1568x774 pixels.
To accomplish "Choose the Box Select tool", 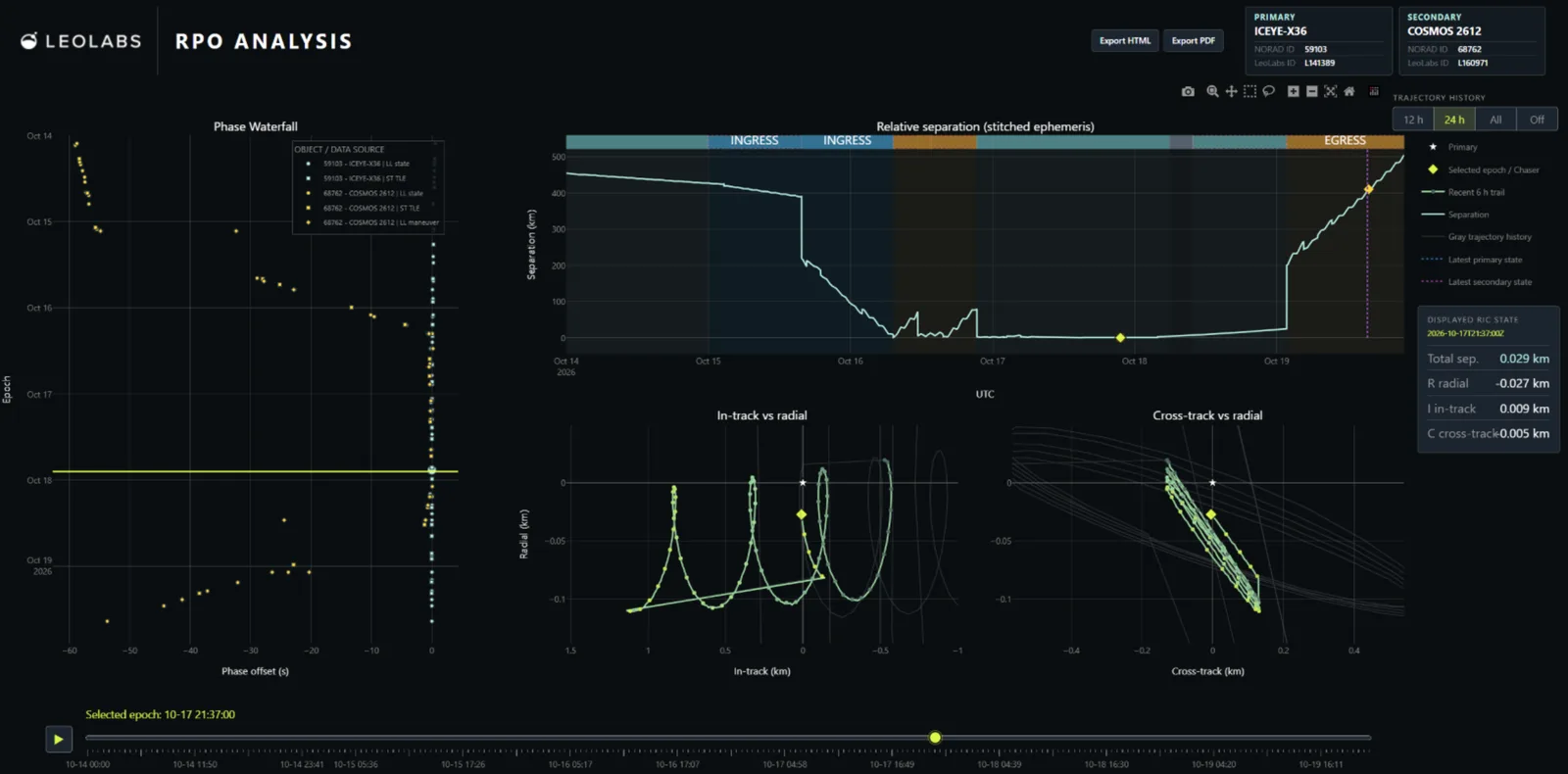I will (1249, 91).
